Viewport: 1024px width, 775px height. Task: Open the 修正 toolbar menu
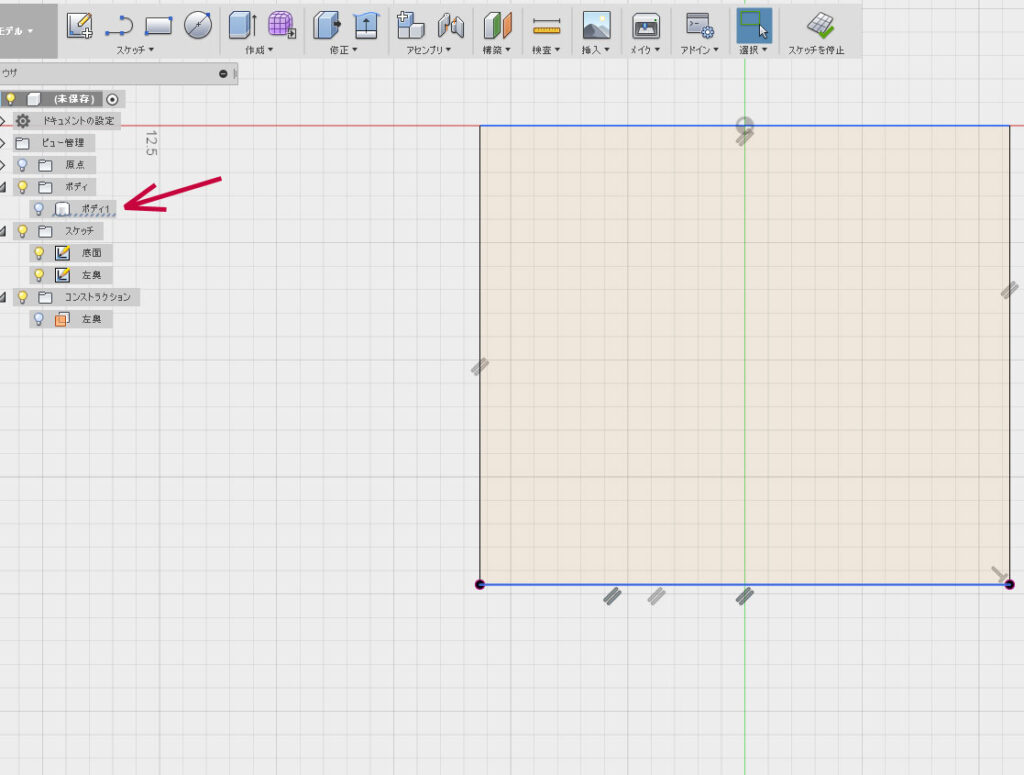coord(341,49)
